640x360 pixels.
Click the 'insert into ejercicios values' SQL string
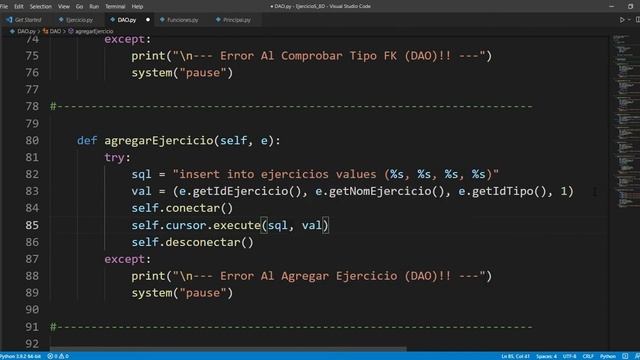[x=336, y=174]
